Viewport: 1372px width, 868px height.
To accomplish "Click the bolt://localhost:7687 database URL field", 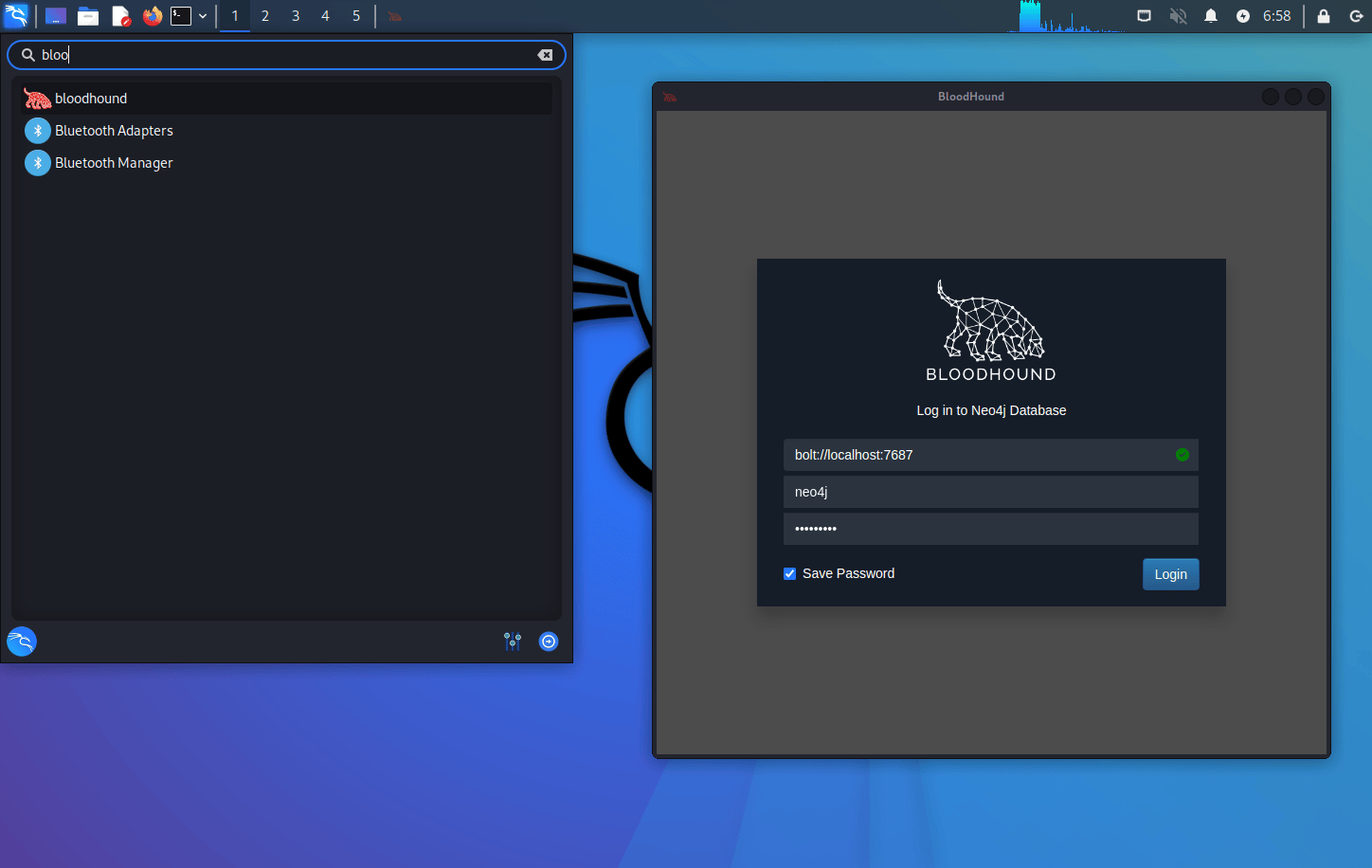I will pos(976,455).
